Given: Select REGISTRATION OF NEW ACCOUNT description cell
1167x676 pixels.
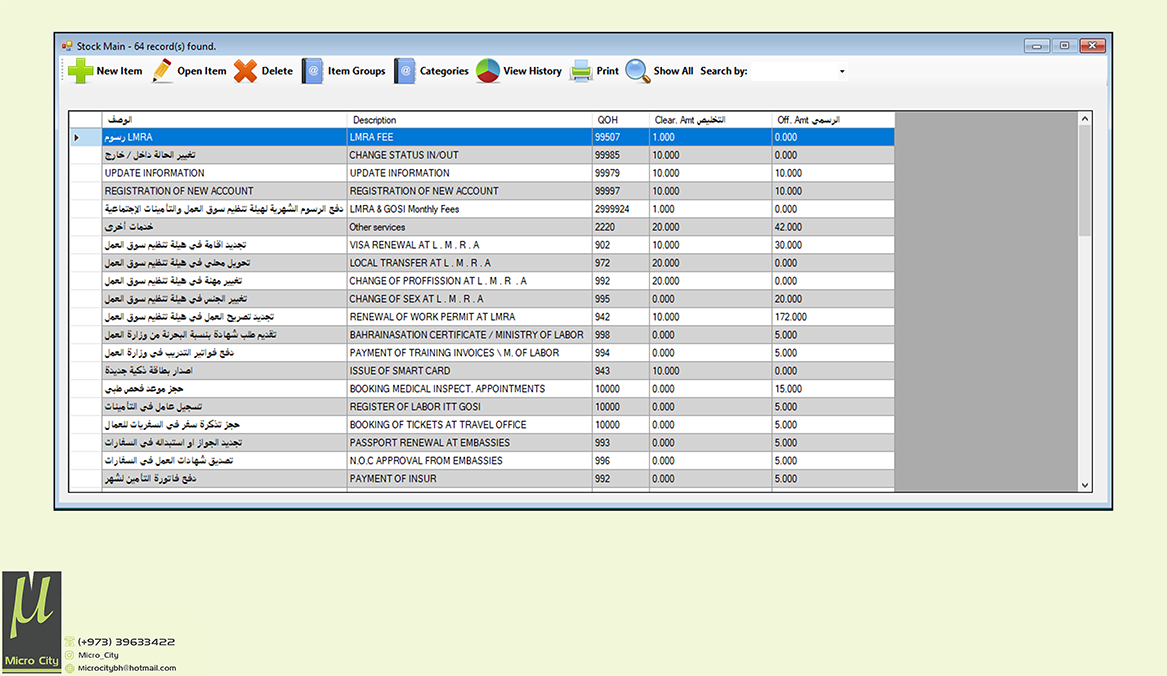Looking at the screenshot, I should pos(470,191).
